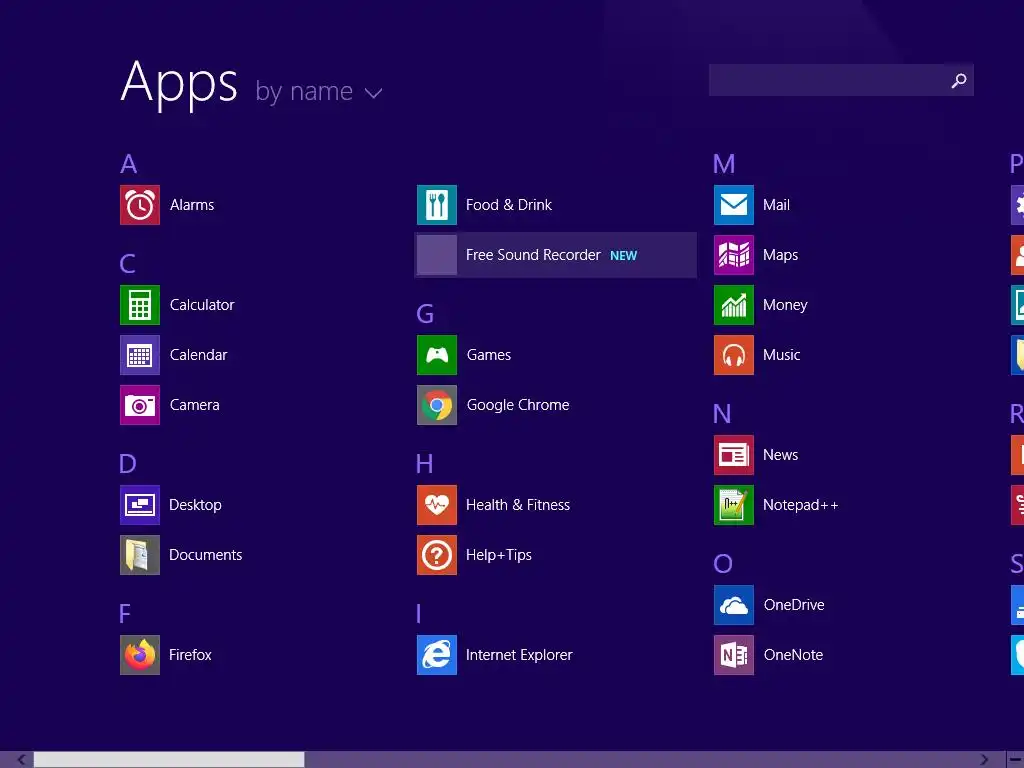
Task: Open the Health & Fitness heart icon
Action: (x=437, y=505)
